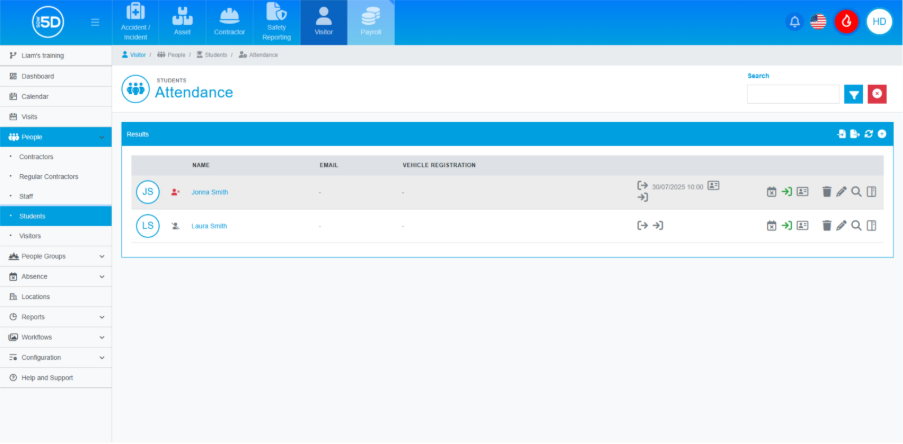Screen dimensions: 903x444
Task: Open Laura Smith's profile link
Action: 209,226
